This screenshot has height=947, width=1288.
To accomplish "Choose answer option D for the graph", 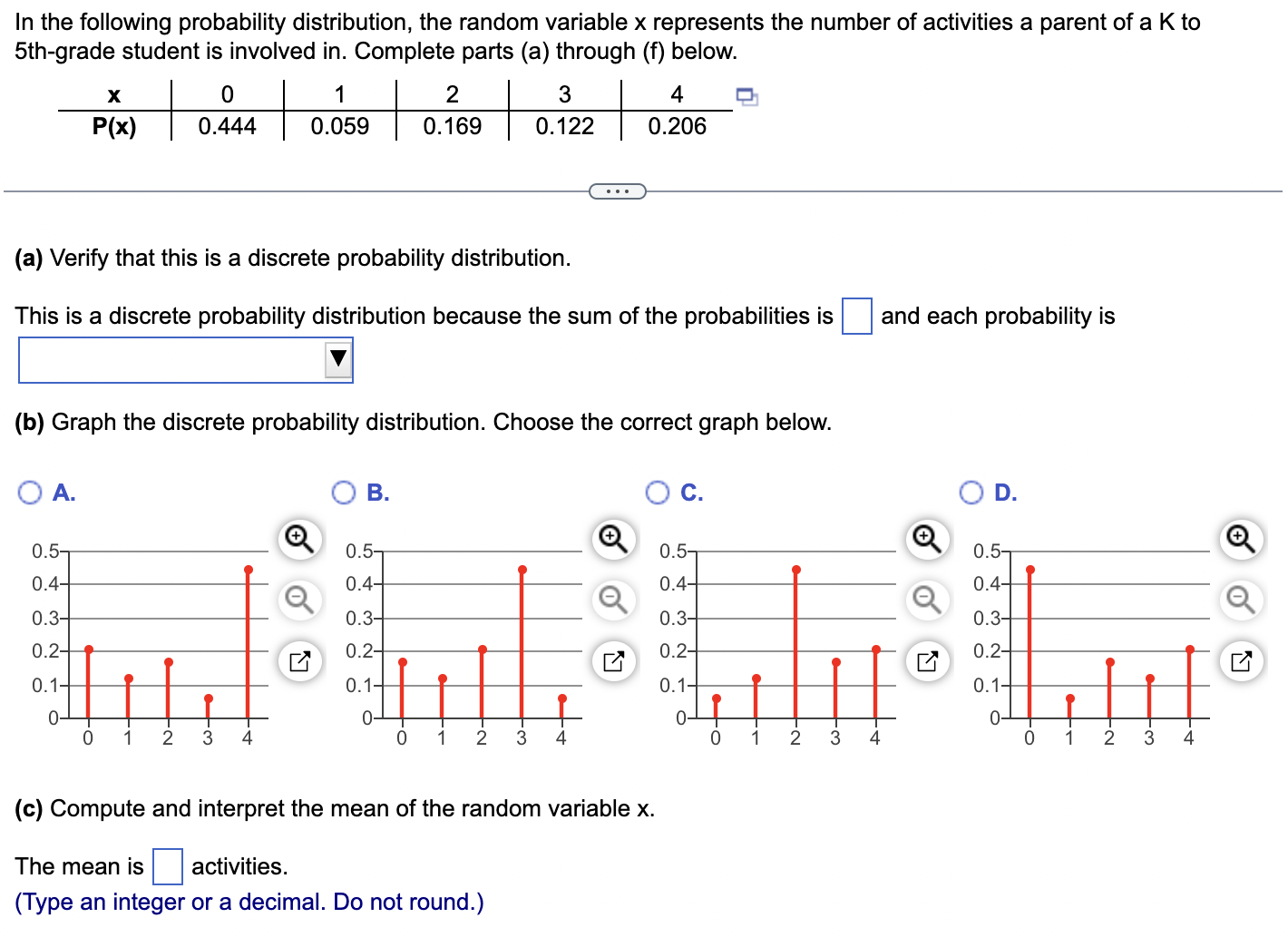I will click(x=972, y=492).
